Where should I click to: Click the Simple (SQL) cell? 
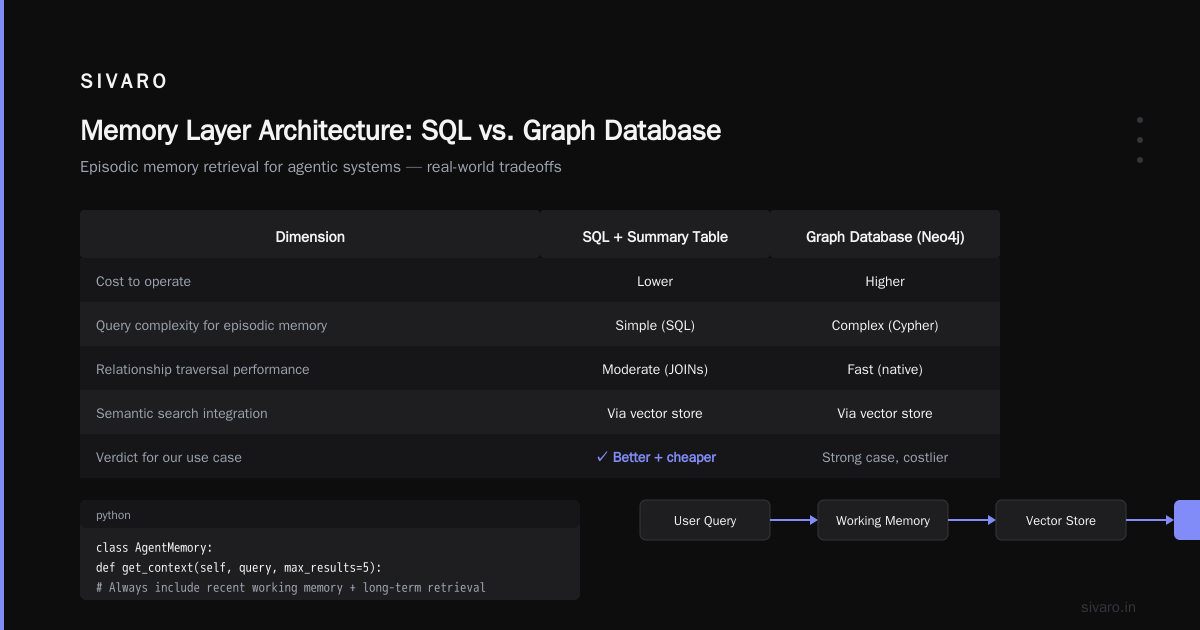pos(655,325)
